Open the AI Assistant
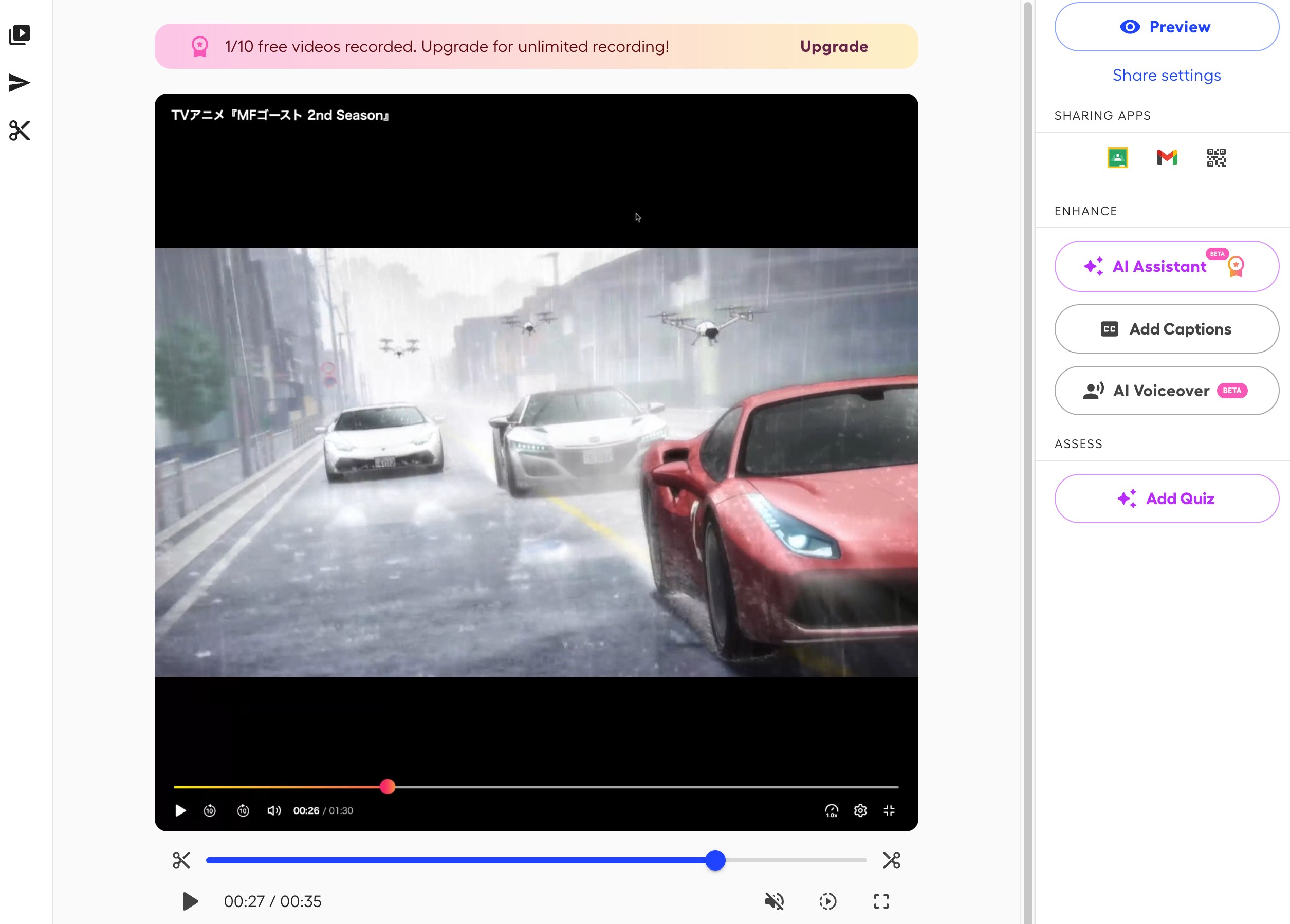 1167,266
